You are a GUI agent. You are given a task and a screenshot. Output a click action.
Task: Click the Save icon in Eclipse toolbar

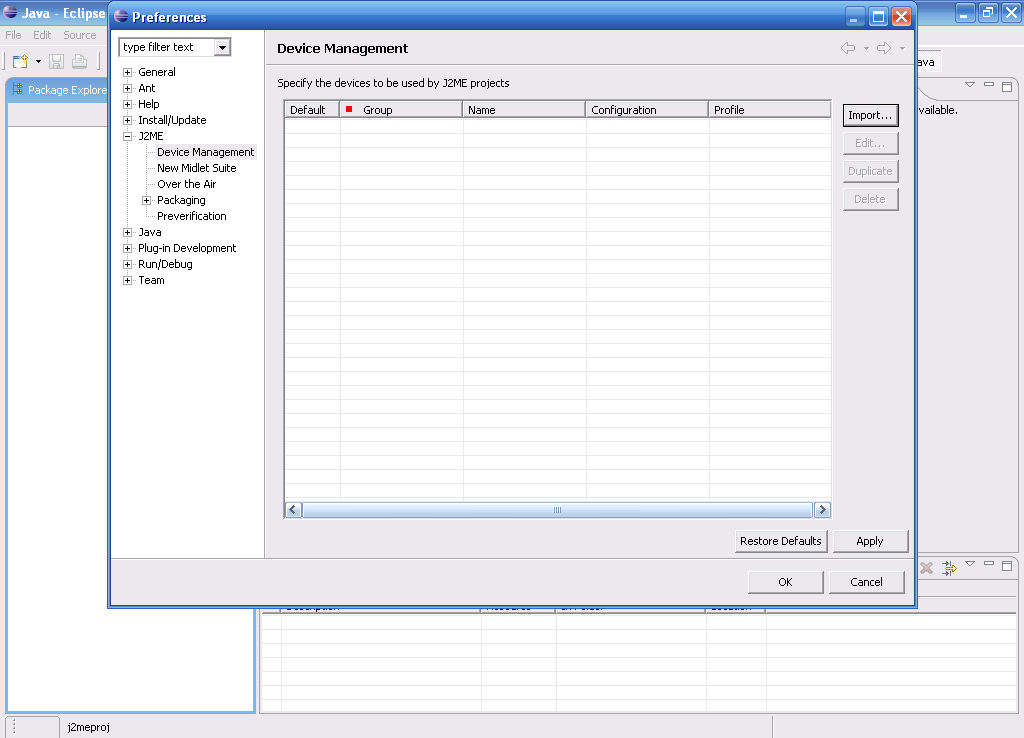pos(57,61)
